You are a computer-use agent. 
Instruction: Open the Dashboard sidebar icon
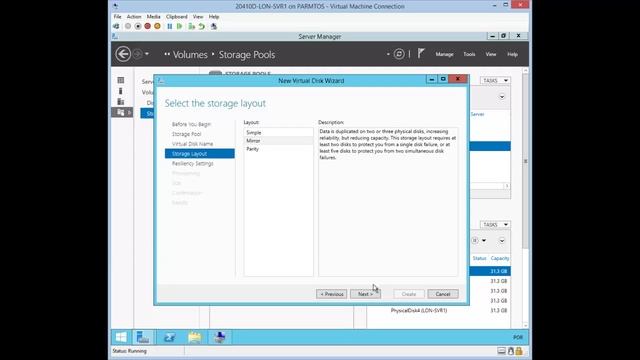click(120, 80)
